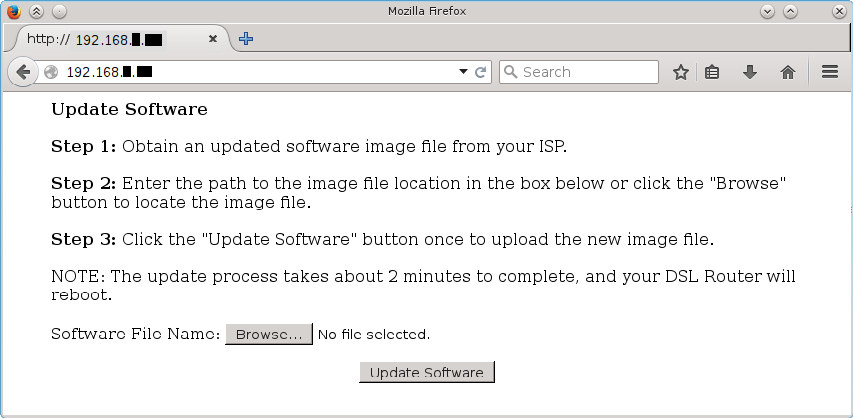Focus the Search input box
Viewport: 853px width, 418px height.
[586, 72]
